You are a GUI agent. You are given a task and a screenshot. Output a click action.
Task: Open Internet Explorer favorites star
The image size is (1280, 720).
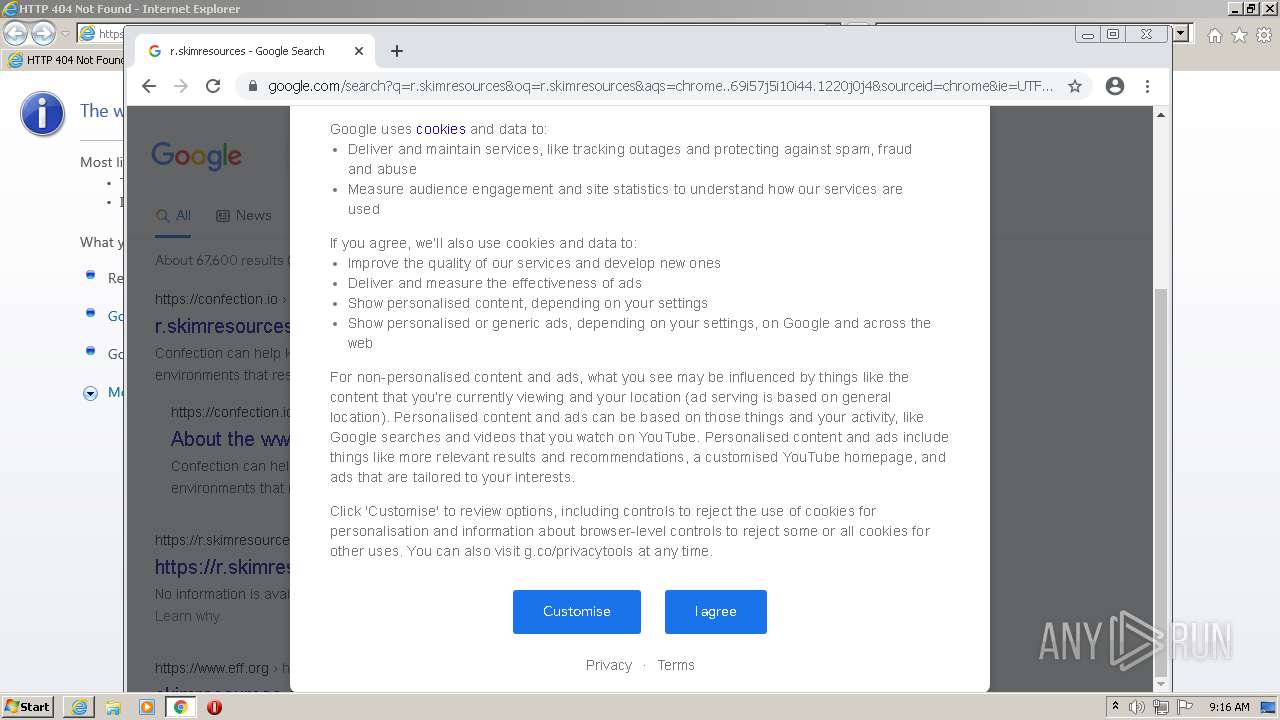pyautogui.click(x=1239, y=35)
